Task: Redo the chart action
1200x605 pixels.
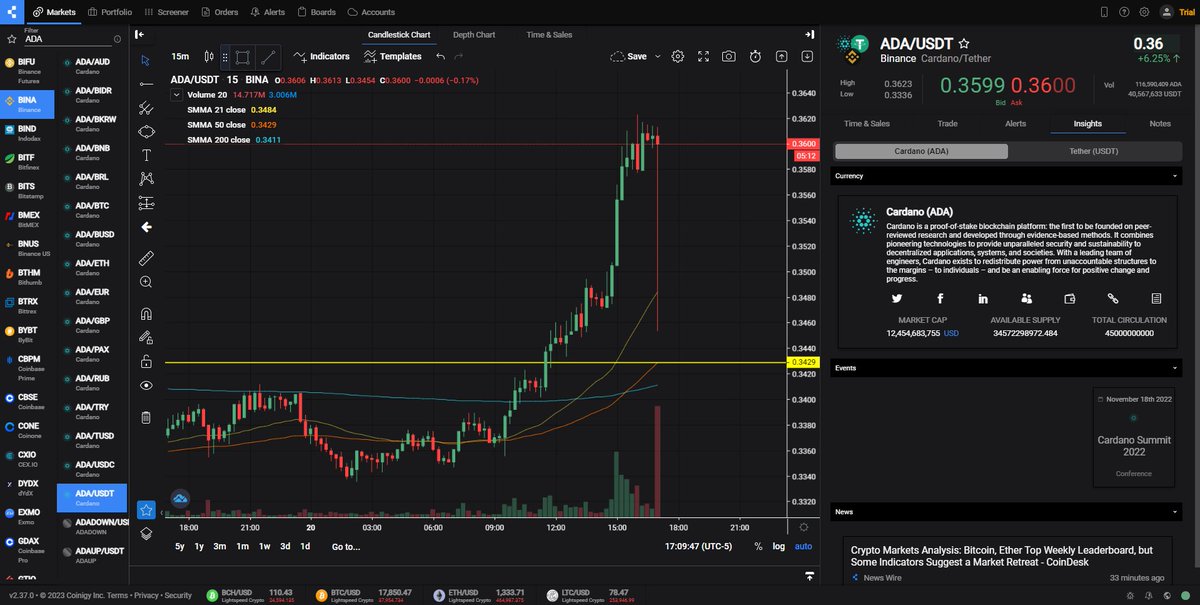Action: coord(459,57)
